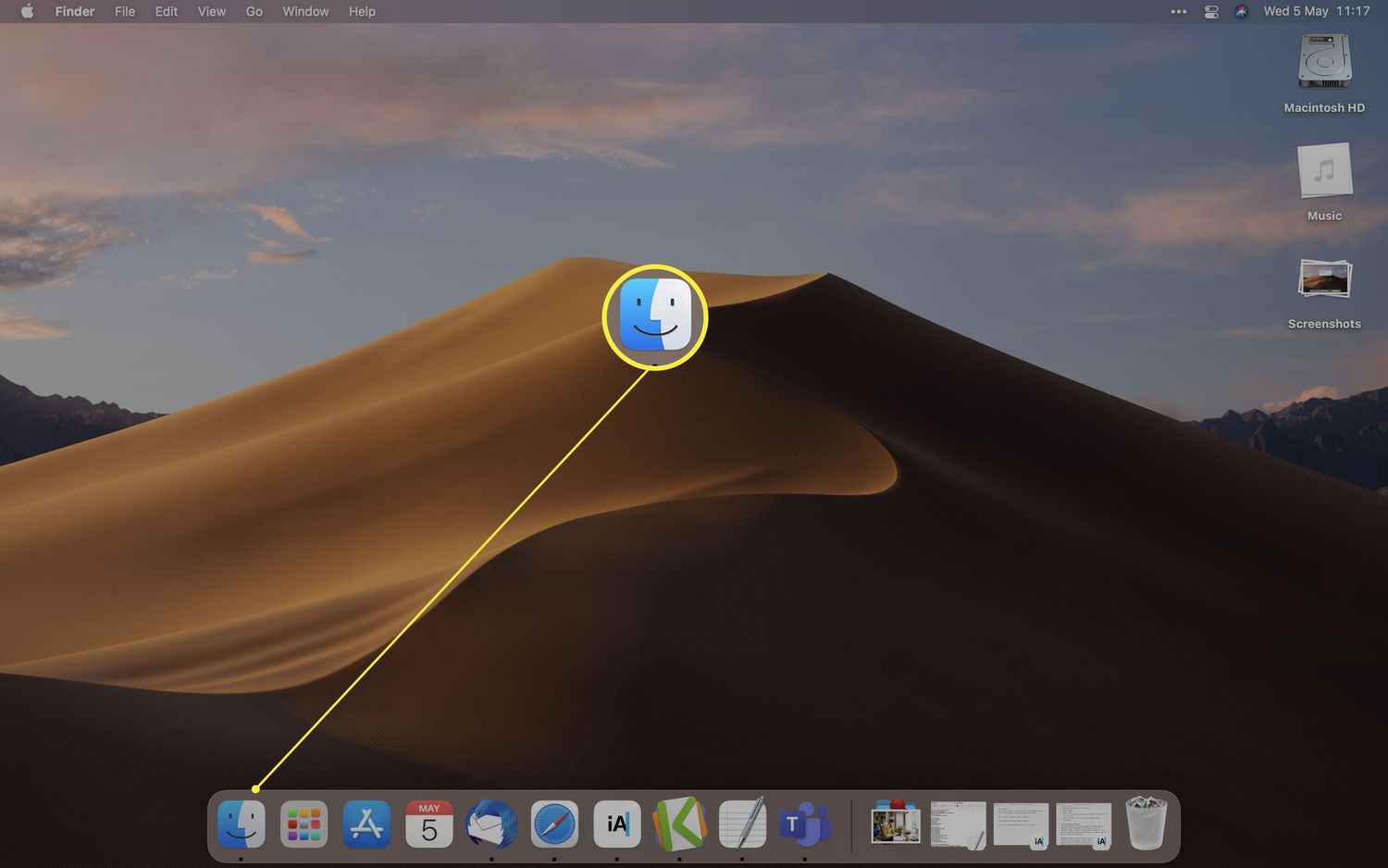Launch Thunderbird mail from the Dock

coord(491,824)
